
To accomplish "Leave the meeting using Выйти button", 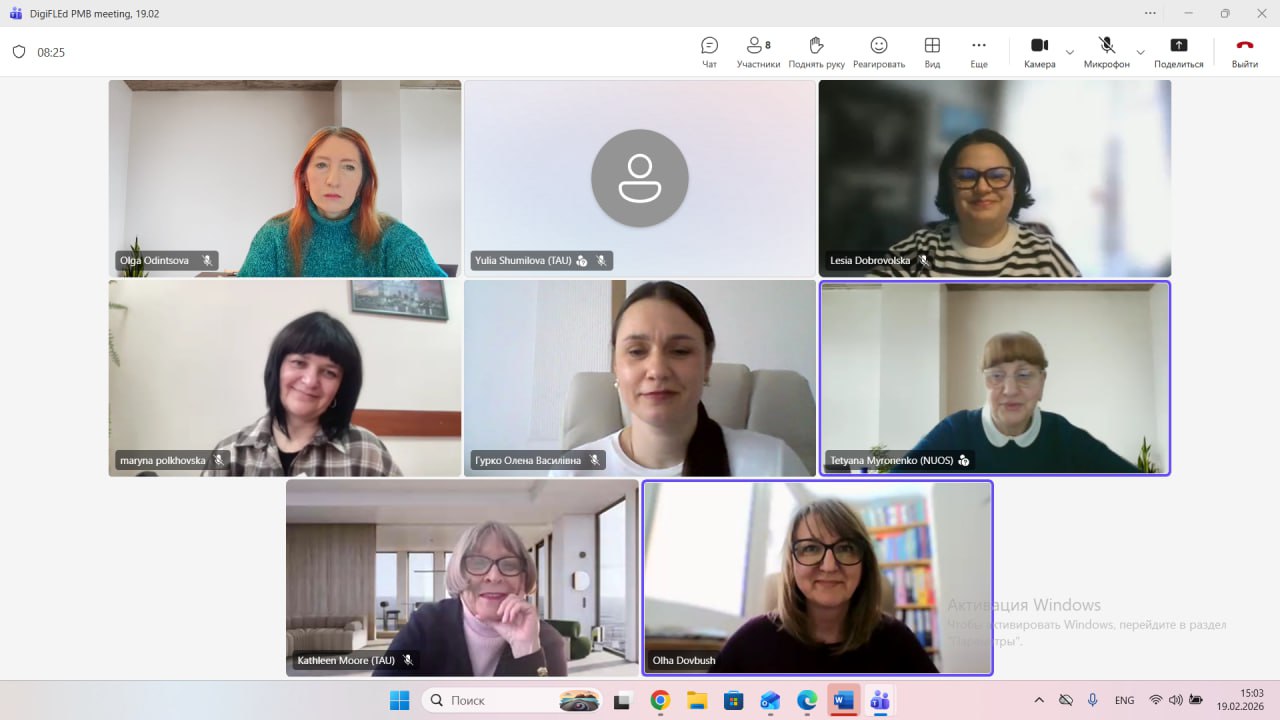I will 1244,52.
